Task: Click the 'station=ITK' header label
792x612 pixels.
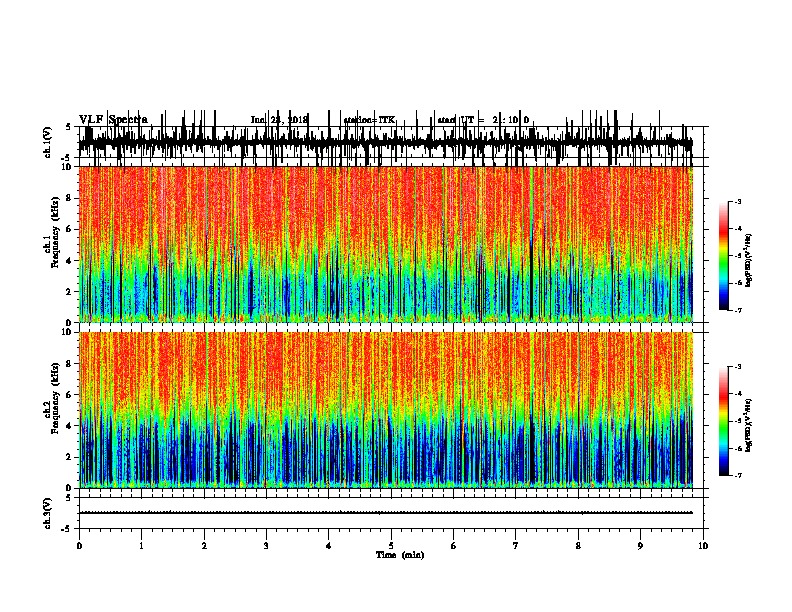Action: pyautogui.click(x=369, y=120)
